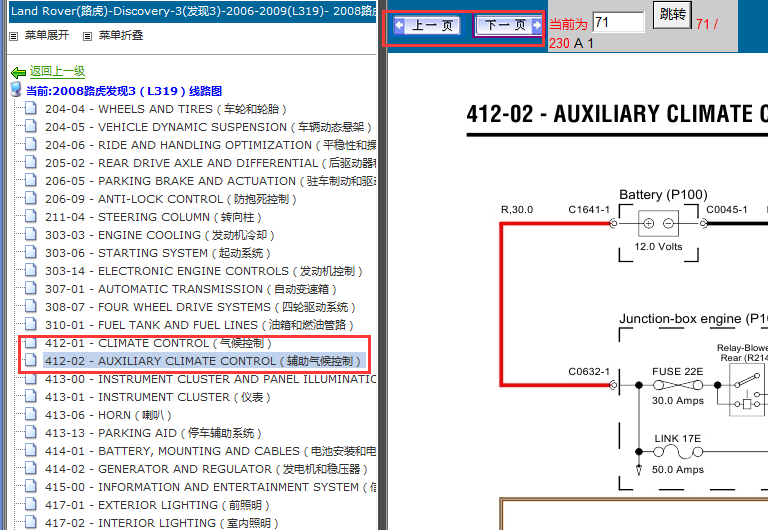Screen dimensions: 768x530
Task: Open 205-02 REAR DRIVE AXLE AND DIFFERENTIAL
Action: (210, 163)
